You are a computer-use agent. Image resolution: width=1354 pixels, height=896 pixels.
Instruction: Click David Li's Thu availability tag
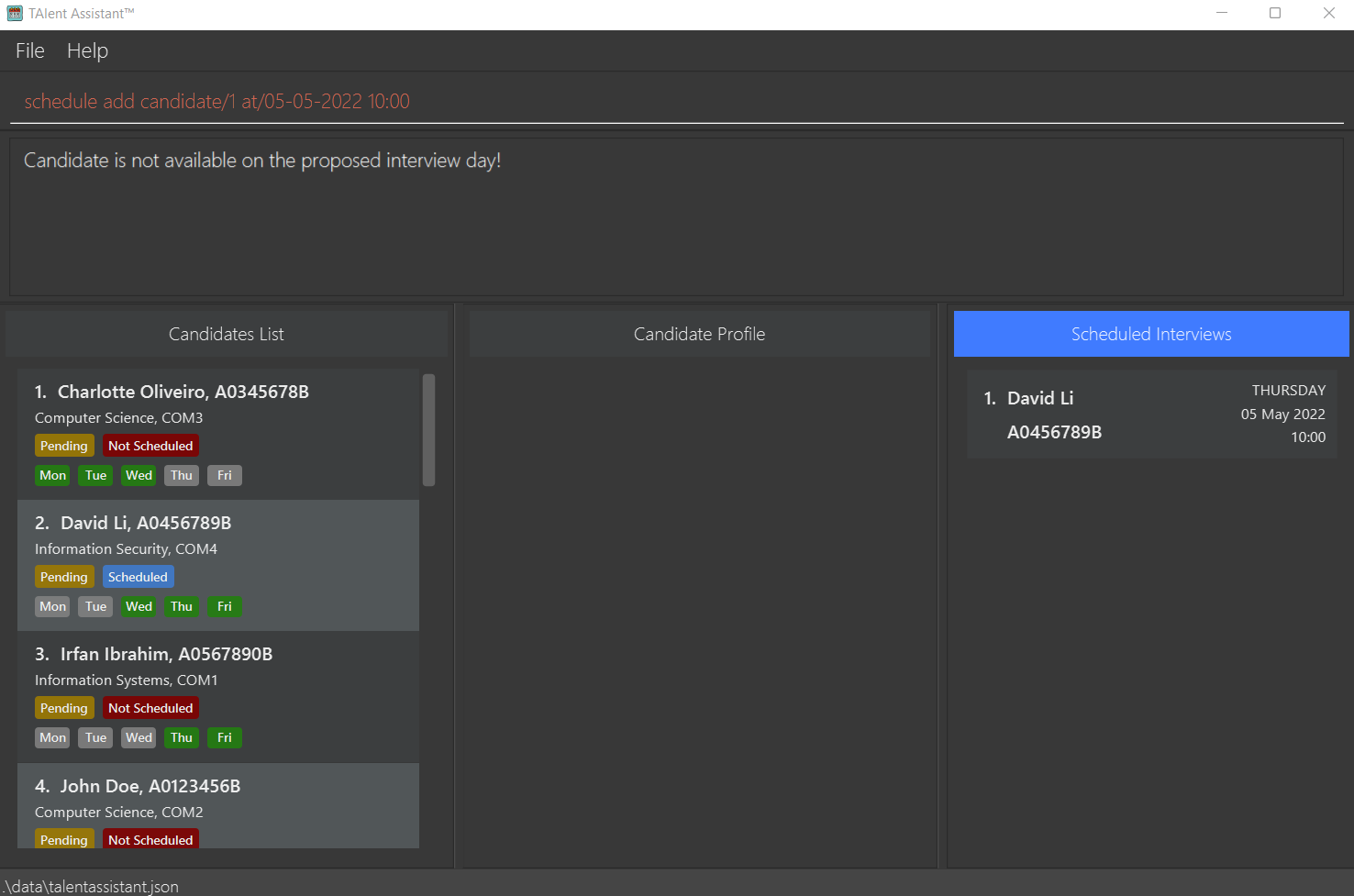point(182,606)
